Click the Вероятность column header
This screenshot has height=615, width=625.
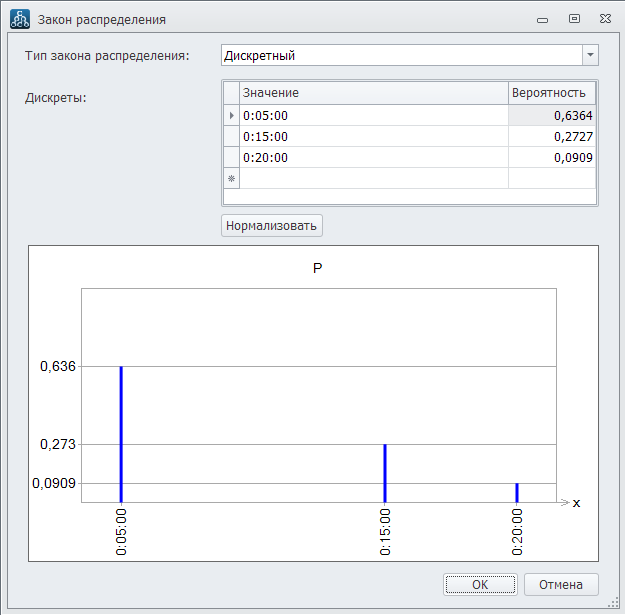pos(551,93)
